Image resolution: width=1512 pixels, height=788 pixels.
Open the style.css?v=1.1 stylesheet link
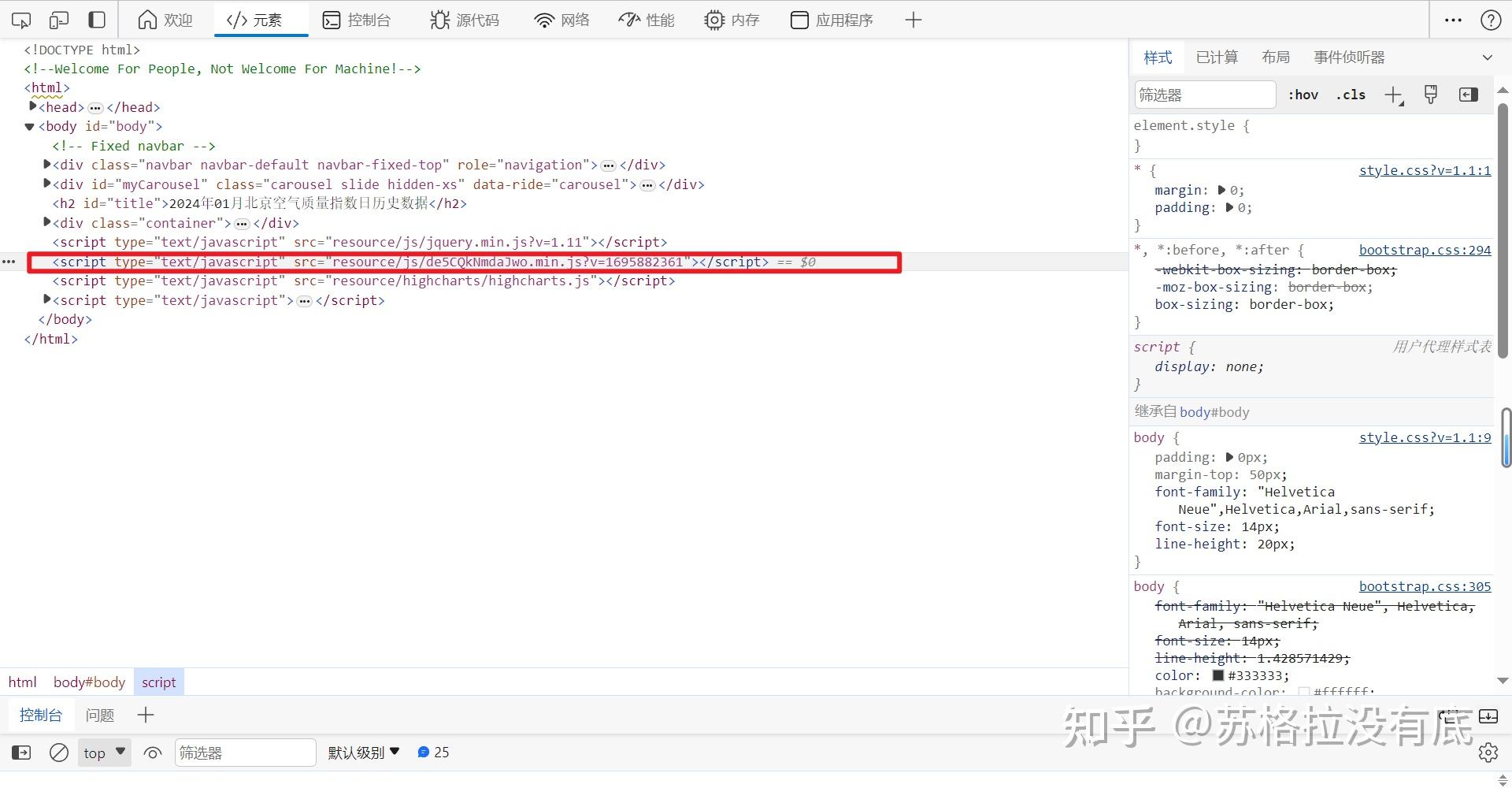1424,171
